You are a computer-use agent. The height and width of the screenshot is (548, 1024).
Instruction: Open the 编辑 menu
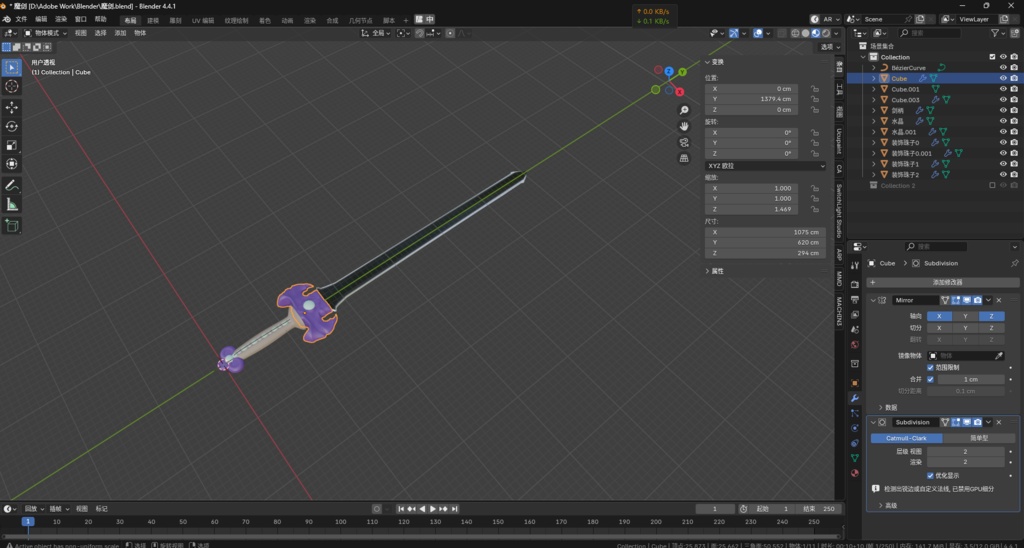[41, 19]
